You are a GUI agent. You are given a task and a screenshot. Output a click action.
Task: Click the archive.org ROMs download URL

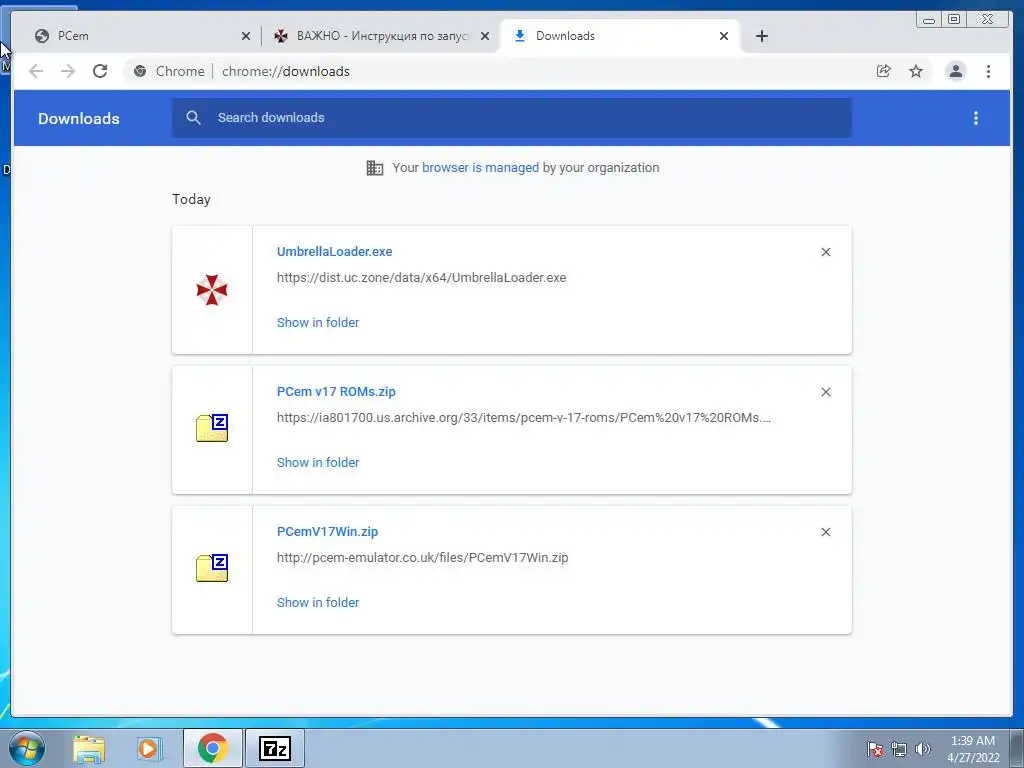coord(524,418)
